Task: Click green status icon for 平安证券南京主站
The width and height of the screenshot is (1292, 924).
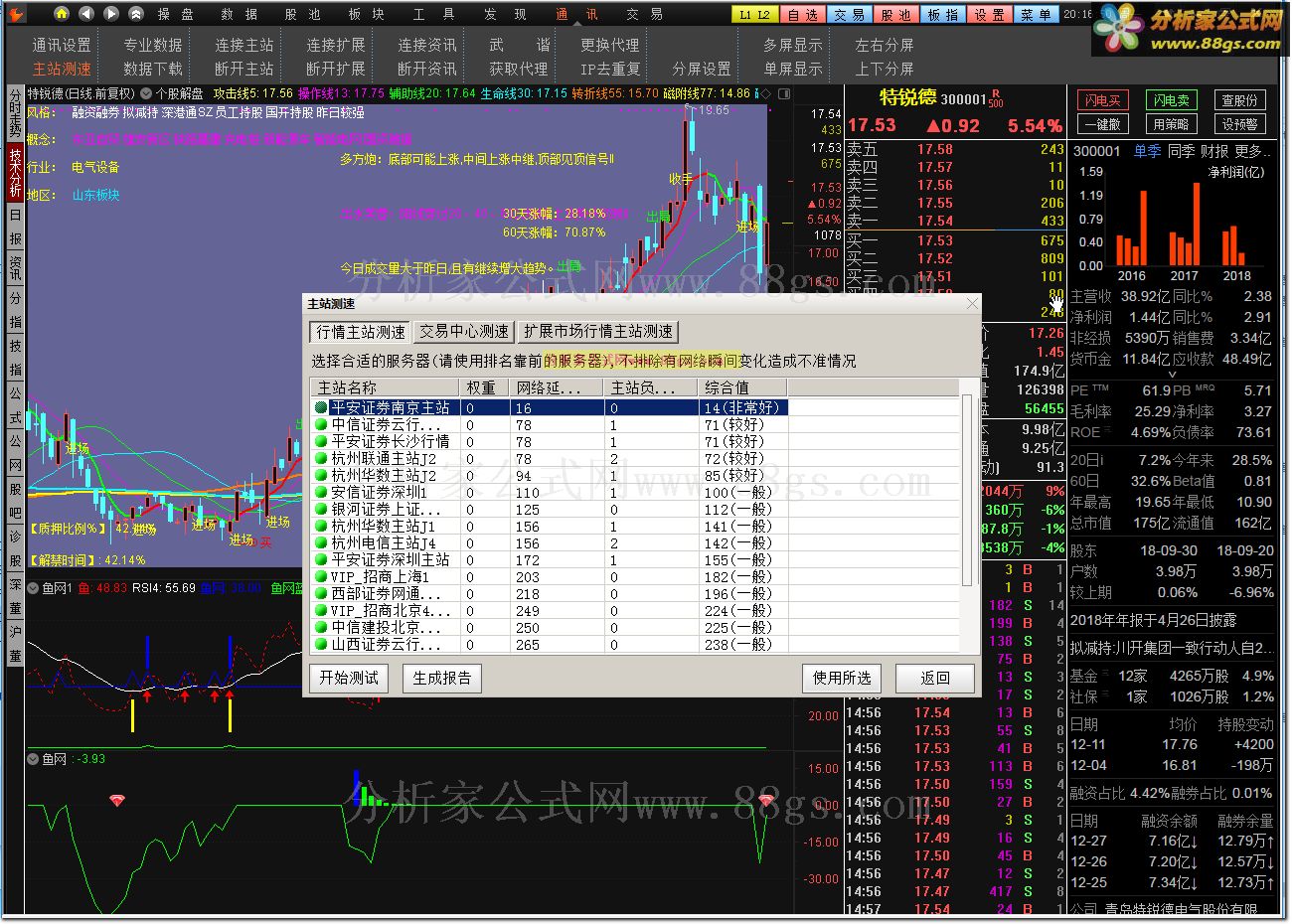Action: (321, 407)
